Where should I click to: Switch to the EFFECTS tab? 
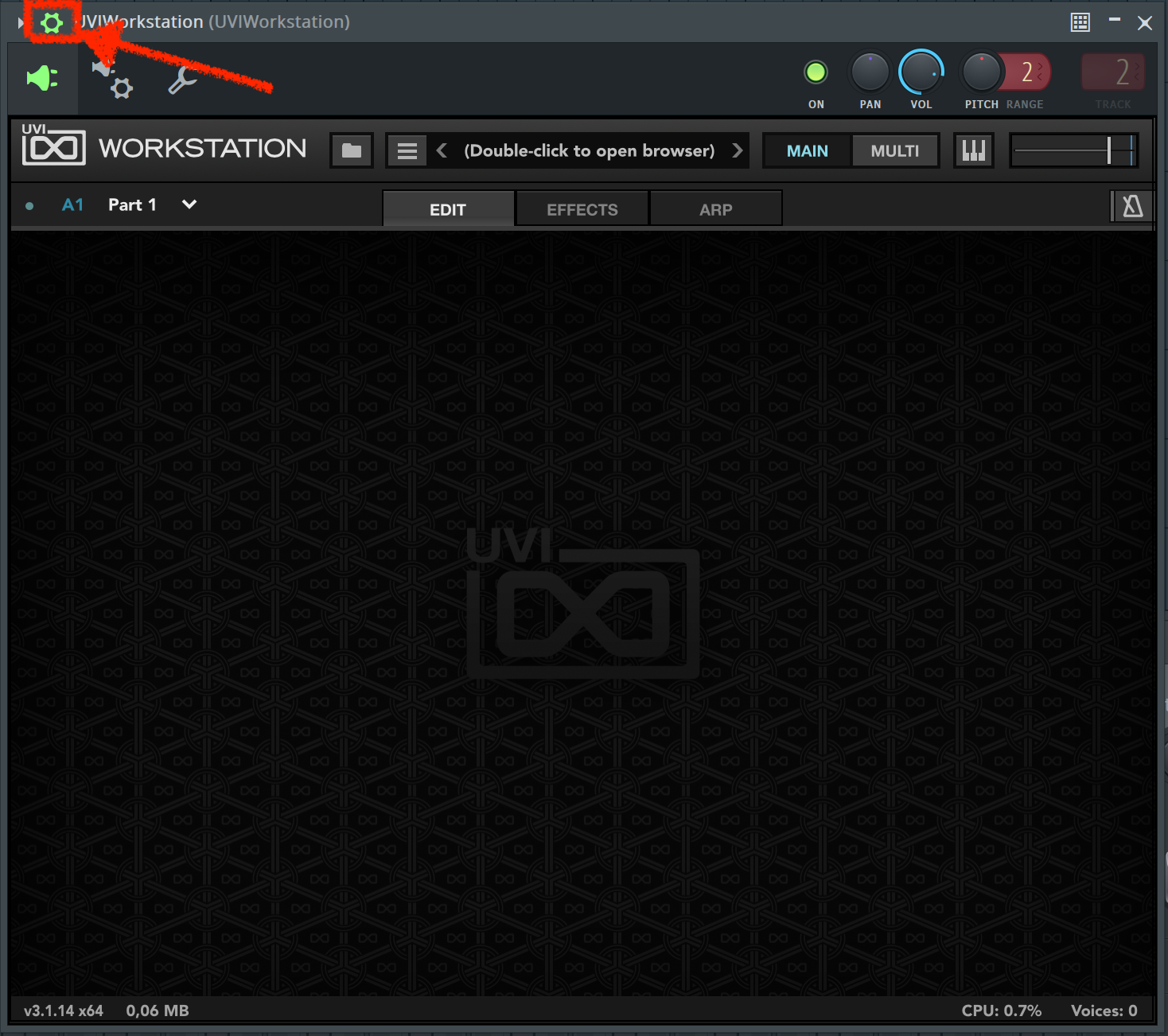(582, 208)
